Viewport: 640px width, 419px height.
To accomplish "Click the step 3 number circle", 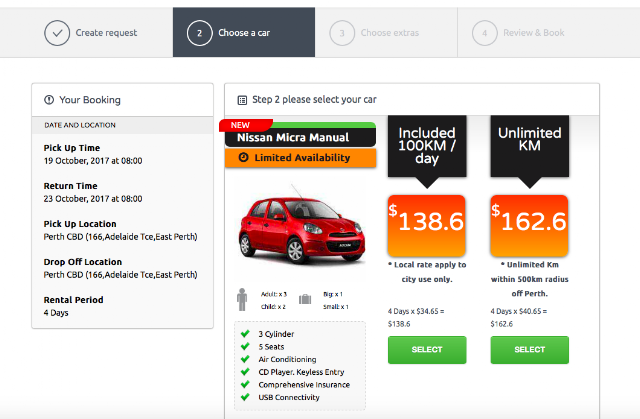I will point(342,33).
